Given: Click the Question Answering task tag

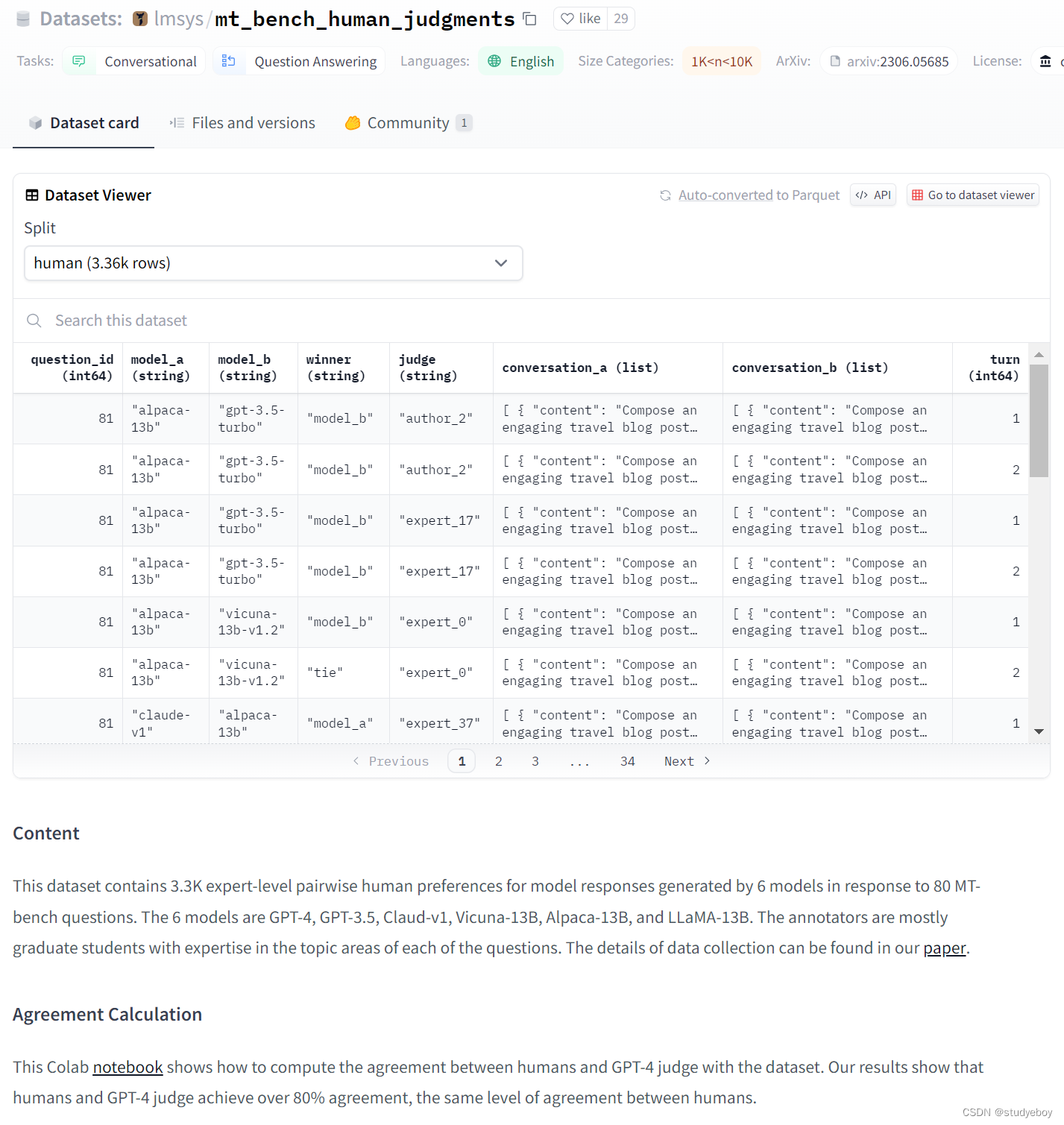Looking at the screenshot, I should [x=300, y=61].
